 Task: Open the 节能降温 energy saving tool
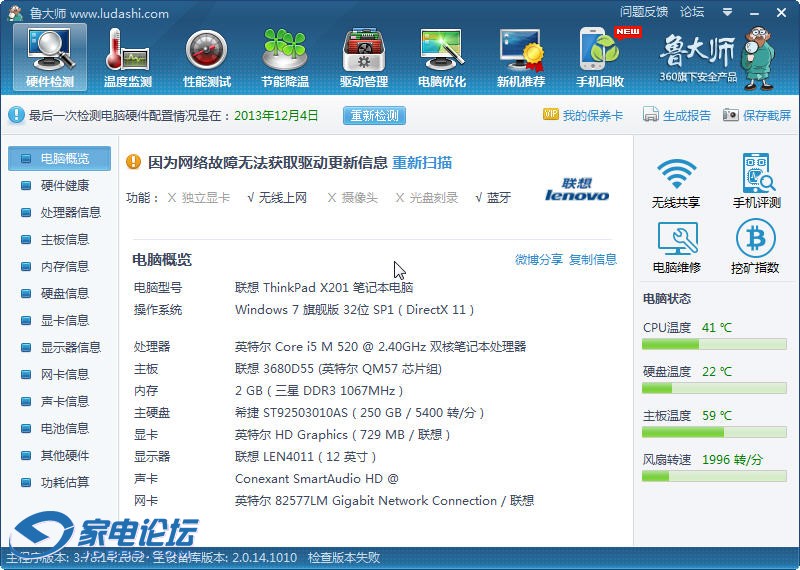(x=285, y=57)
